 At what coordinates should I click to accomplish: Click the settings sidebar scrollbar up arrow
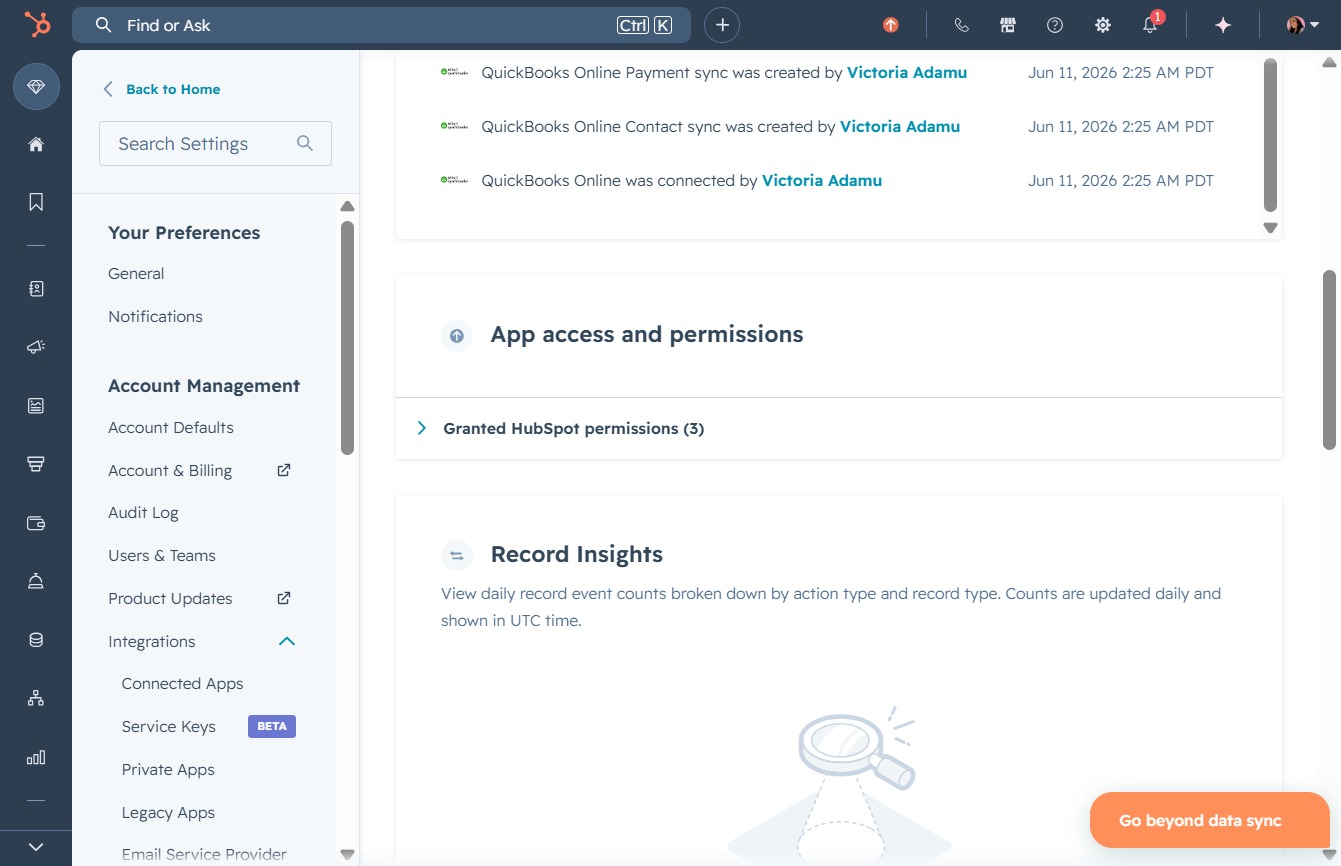[x=347, y=206]
